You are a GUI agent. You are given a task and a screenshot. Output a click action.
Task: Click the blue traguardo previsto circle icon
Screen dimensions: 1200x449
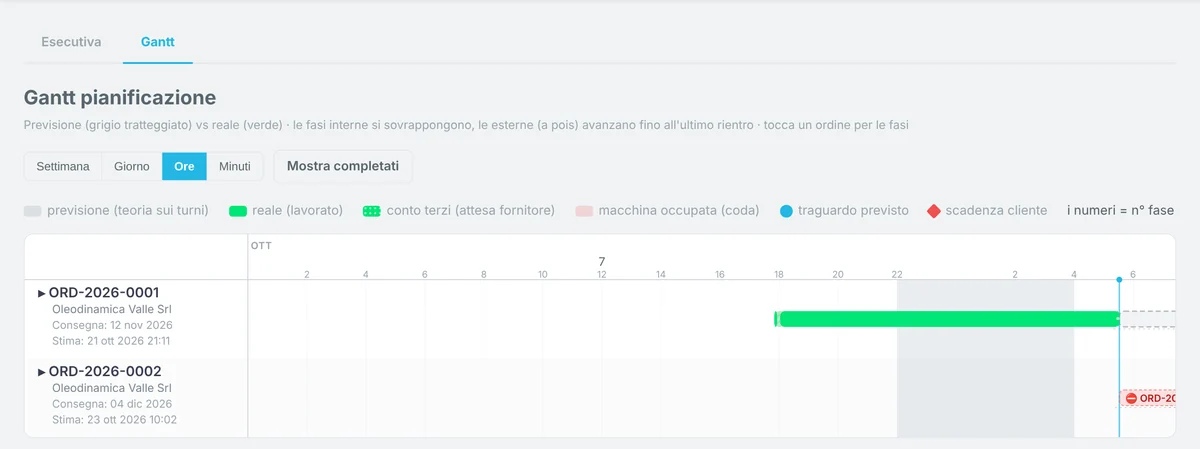click(786, 211)
